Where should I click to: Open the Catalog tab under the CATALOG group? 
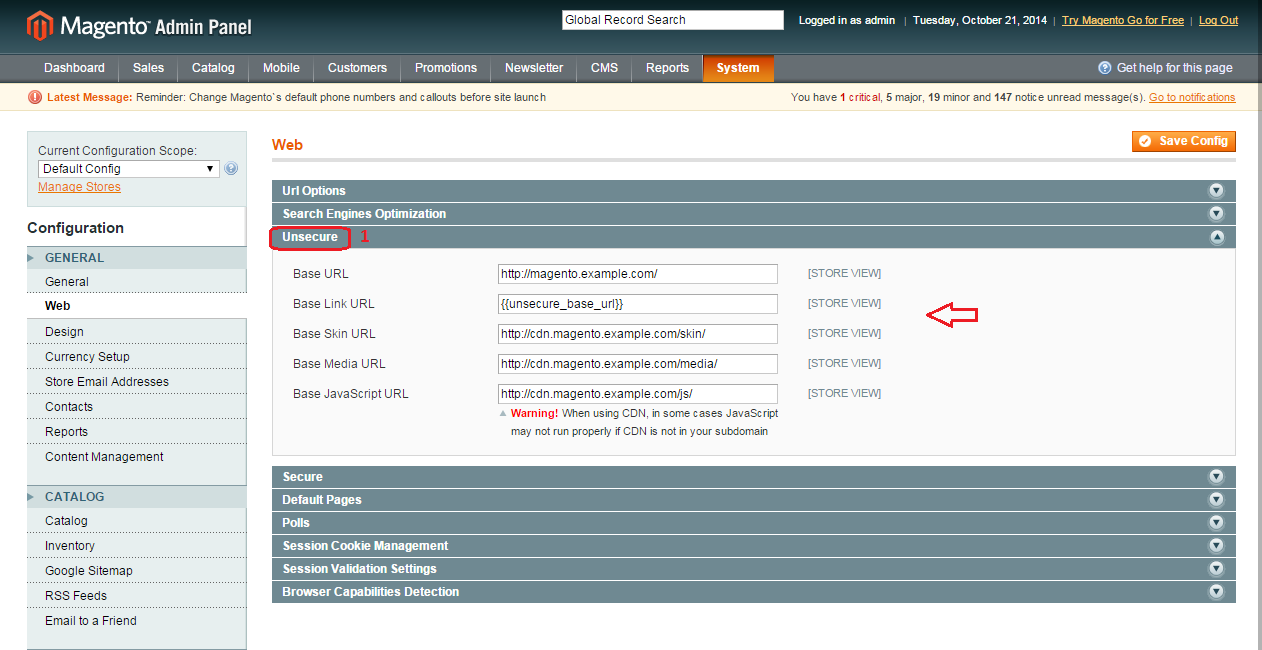point(136,521)
